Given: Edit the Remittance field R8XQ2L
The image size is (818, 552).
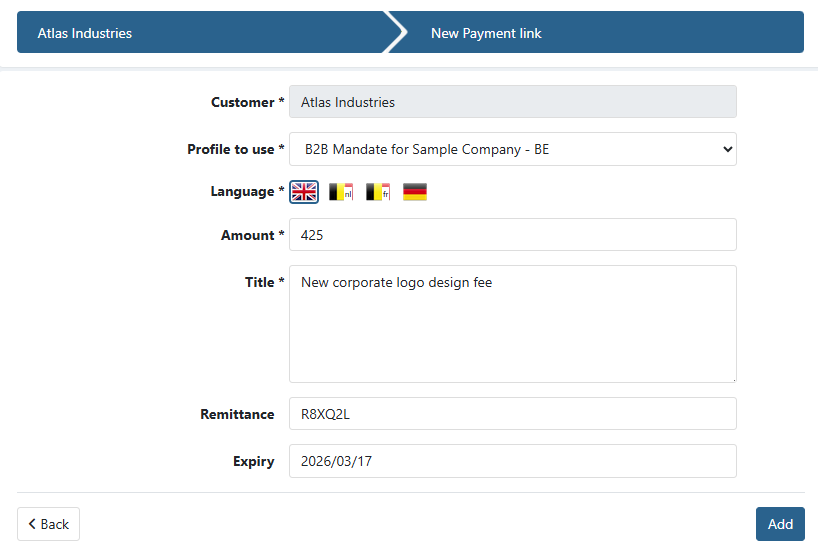Looking at the screenshot, I should [x=512, y=414].
